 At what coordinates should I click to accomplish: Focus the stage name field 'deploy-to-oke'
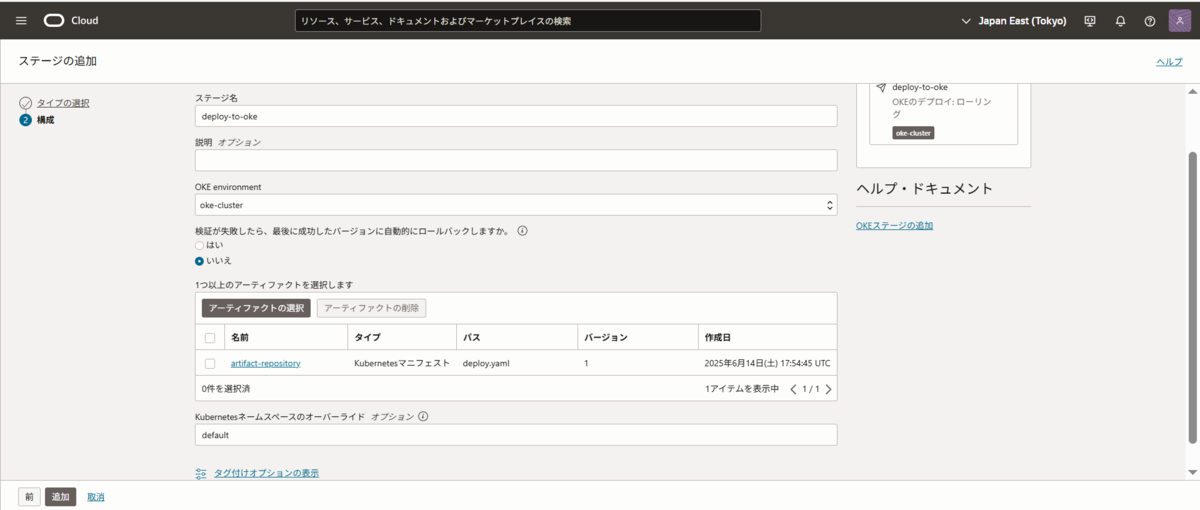pyautogui.click(x=516, y=116)
